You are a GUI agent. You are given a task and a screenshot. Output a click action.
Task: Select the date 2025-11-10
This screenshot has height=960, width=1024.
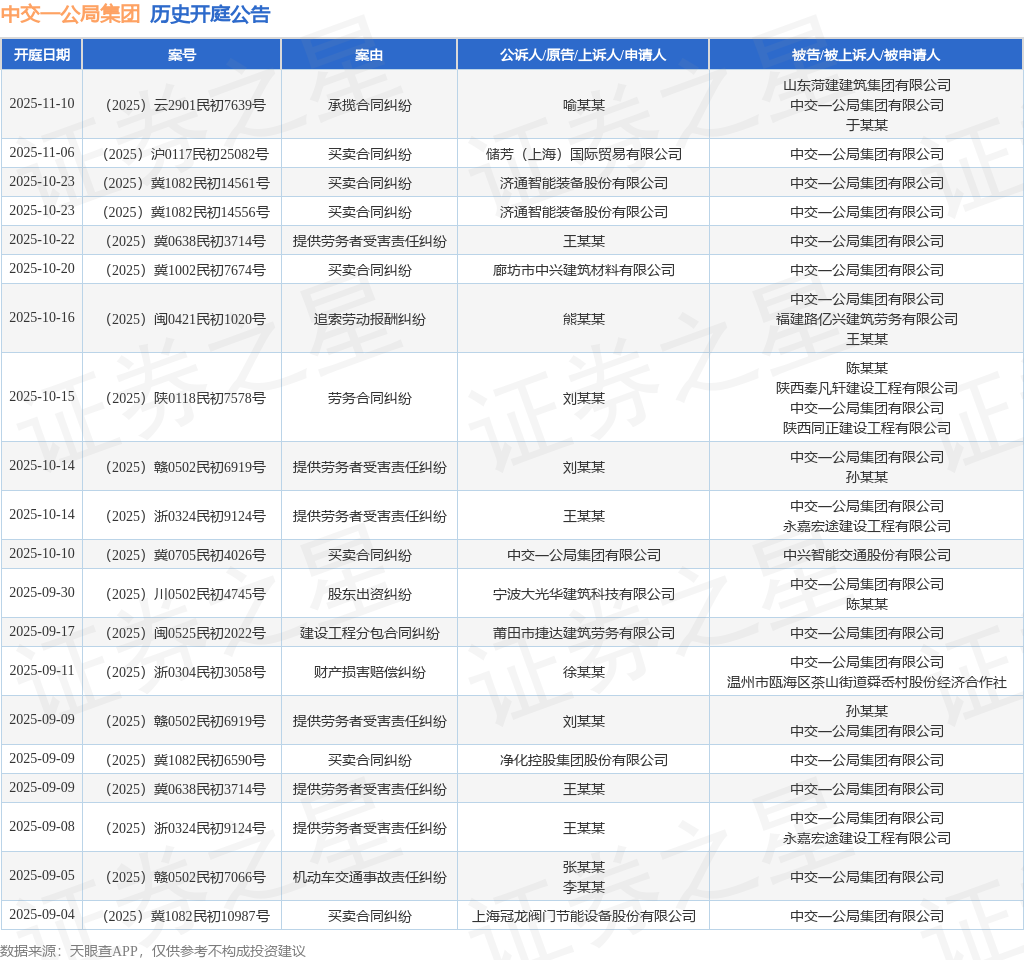tap(42, 104)
